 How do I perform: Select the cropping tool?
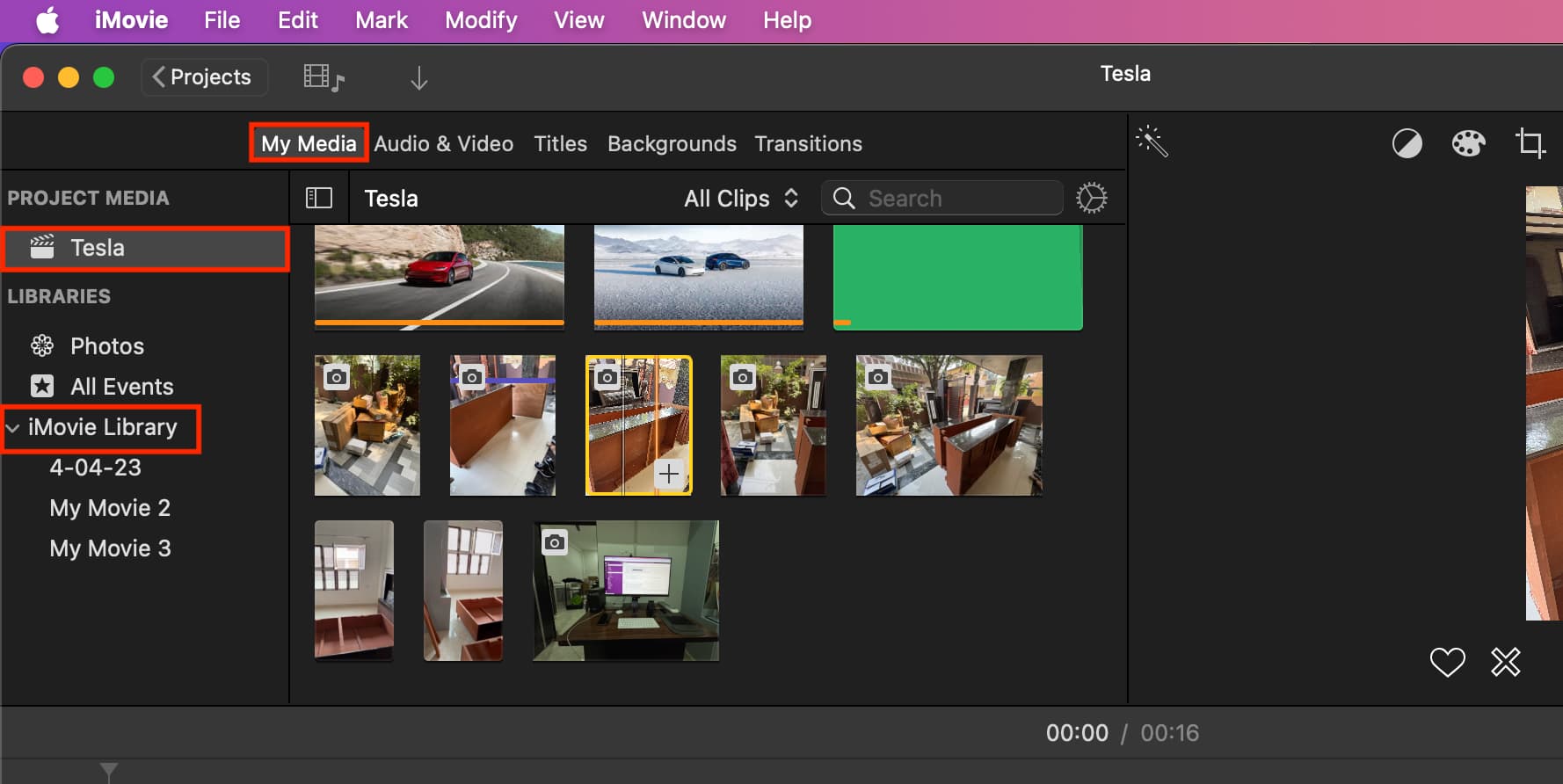tap(1530, 143)
